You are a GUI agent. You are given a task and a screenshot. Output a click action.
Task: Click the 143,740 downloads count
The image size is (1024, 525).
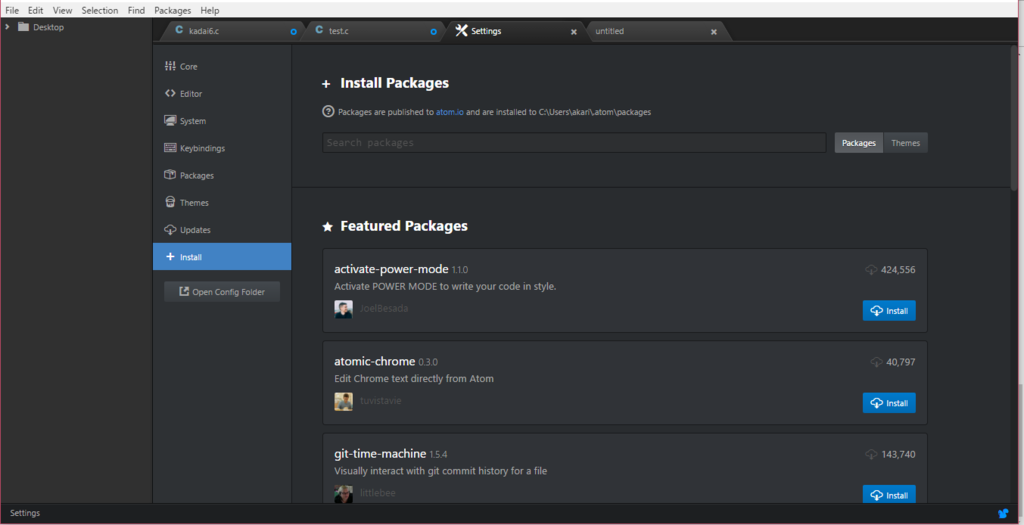pyautogui.click(x=898, y=454)
